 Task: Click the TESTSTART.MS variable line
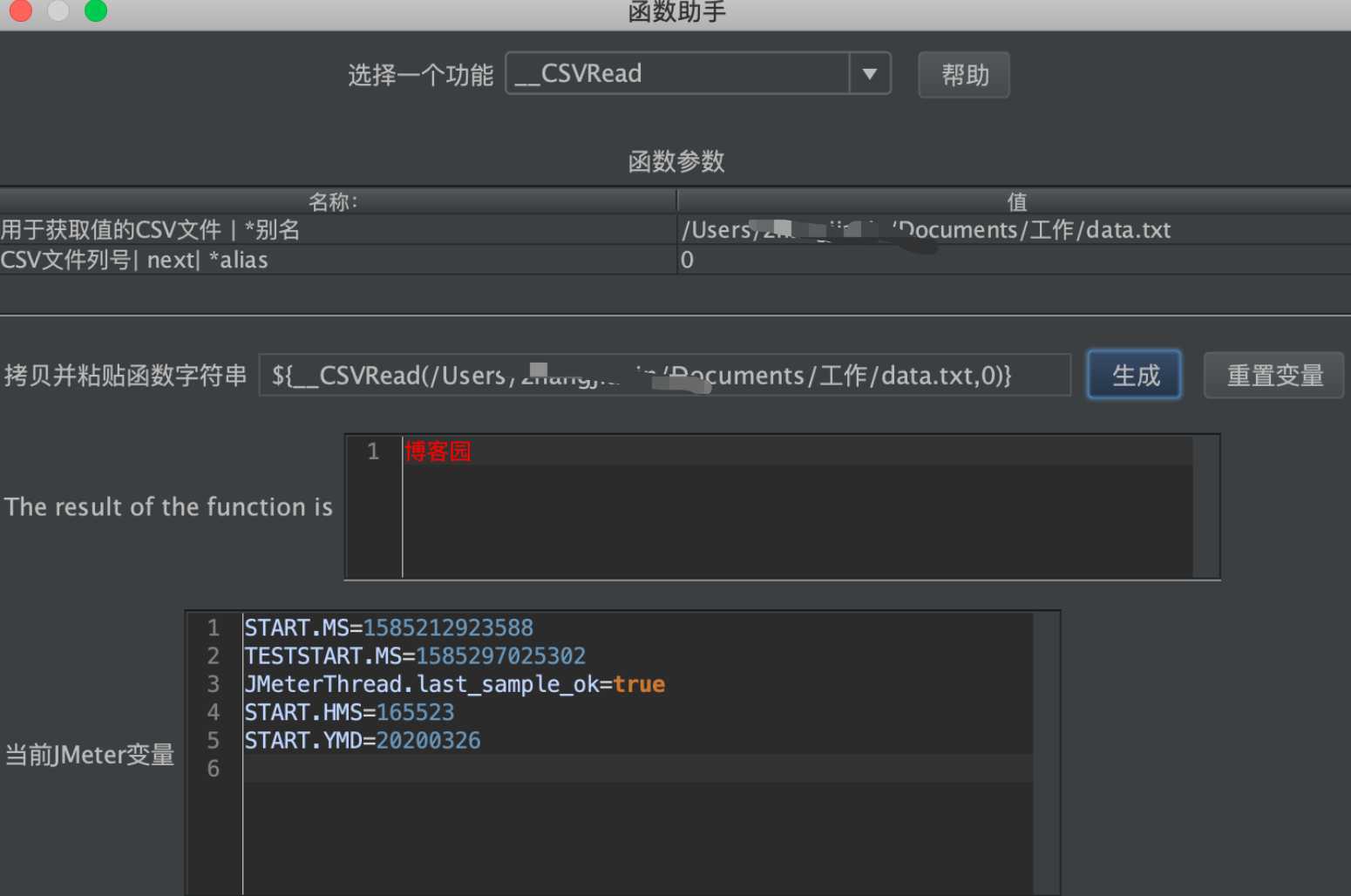tap(415, 655)
